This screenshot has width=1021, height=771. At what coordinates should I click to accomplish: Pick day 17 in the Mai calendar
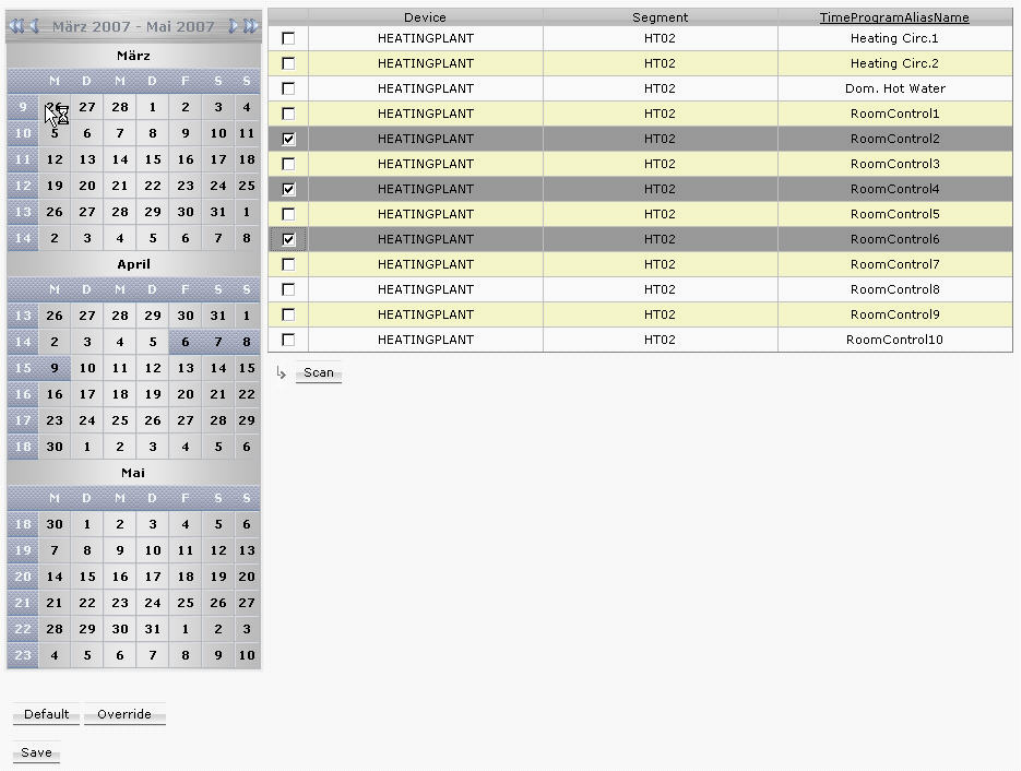152,577
